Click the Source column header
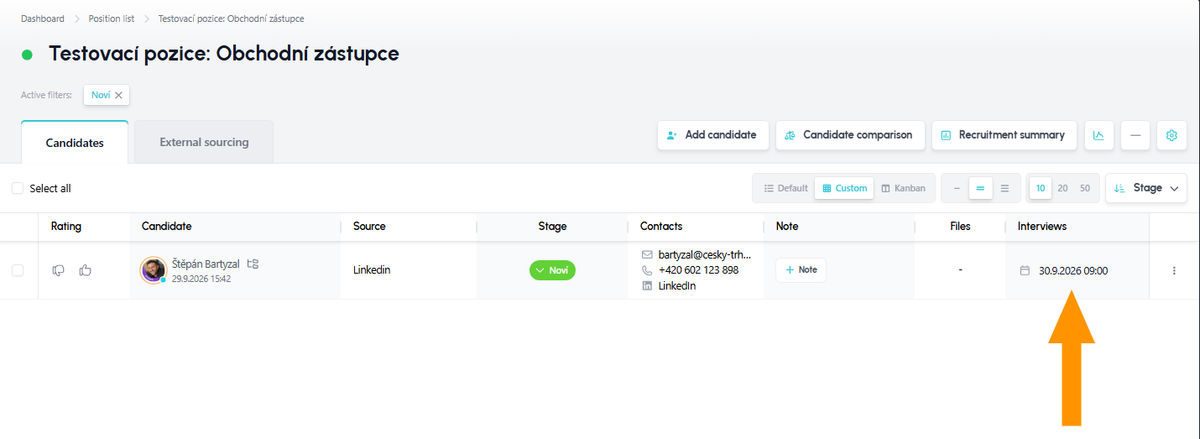 (369, 227)
